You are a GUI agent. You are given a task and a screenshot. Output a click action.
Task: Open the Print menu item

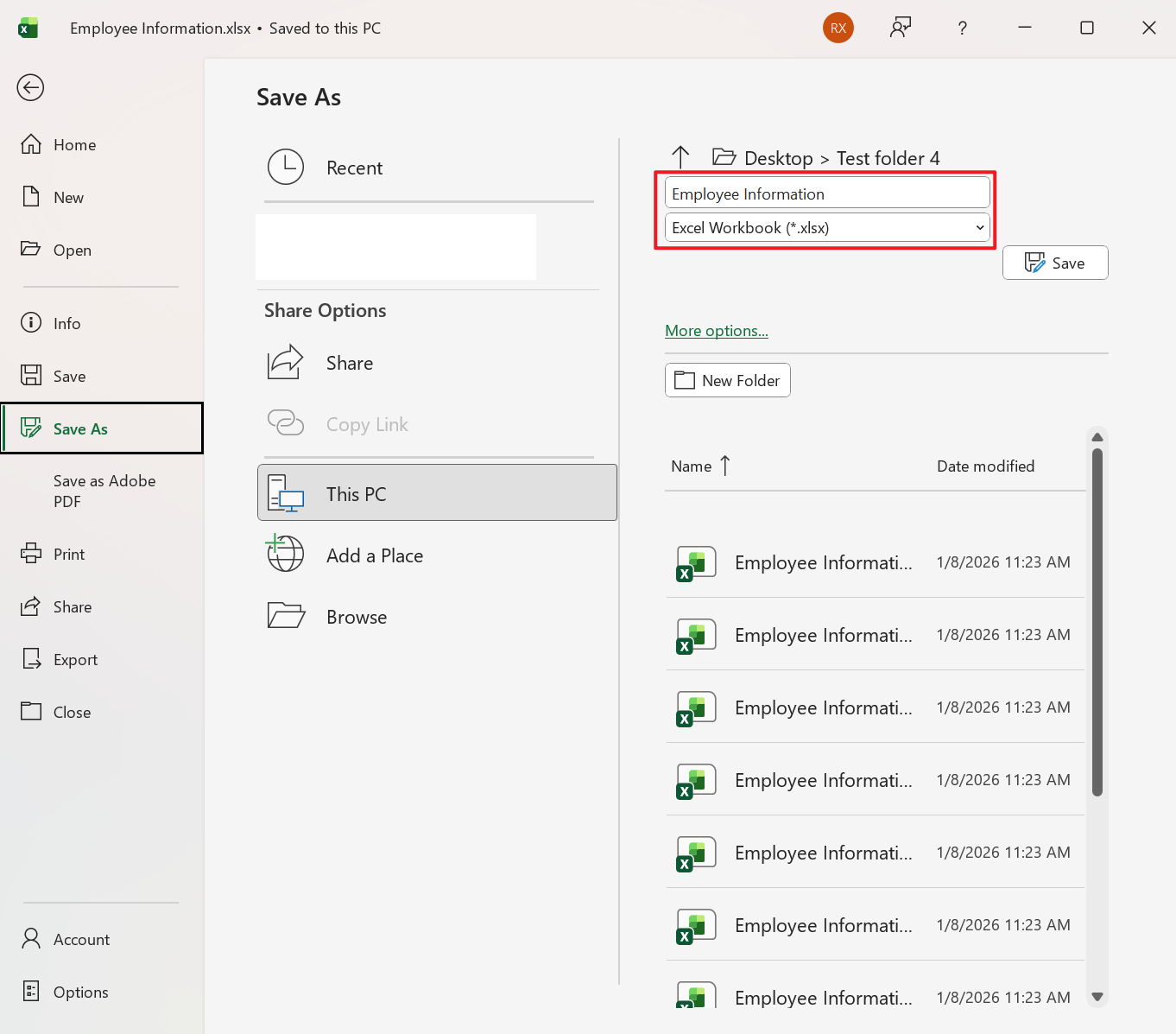pyautogui.click(x=67, y=554)
